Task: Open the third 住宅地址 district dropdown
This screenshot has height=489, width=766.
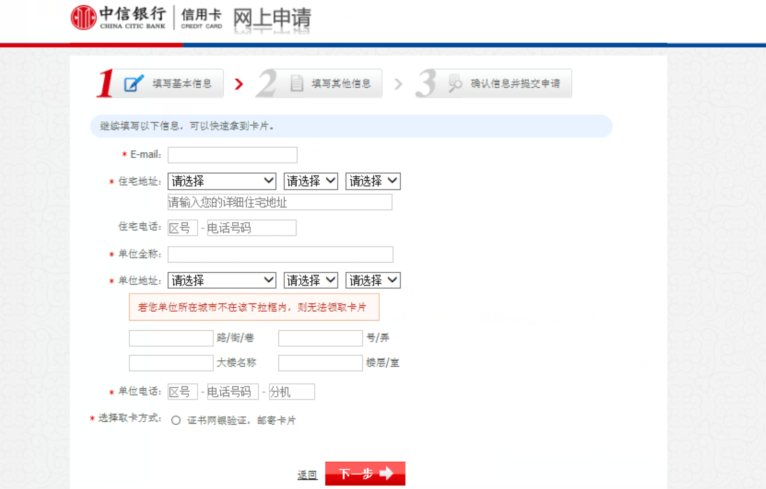Action: (373, 181)
